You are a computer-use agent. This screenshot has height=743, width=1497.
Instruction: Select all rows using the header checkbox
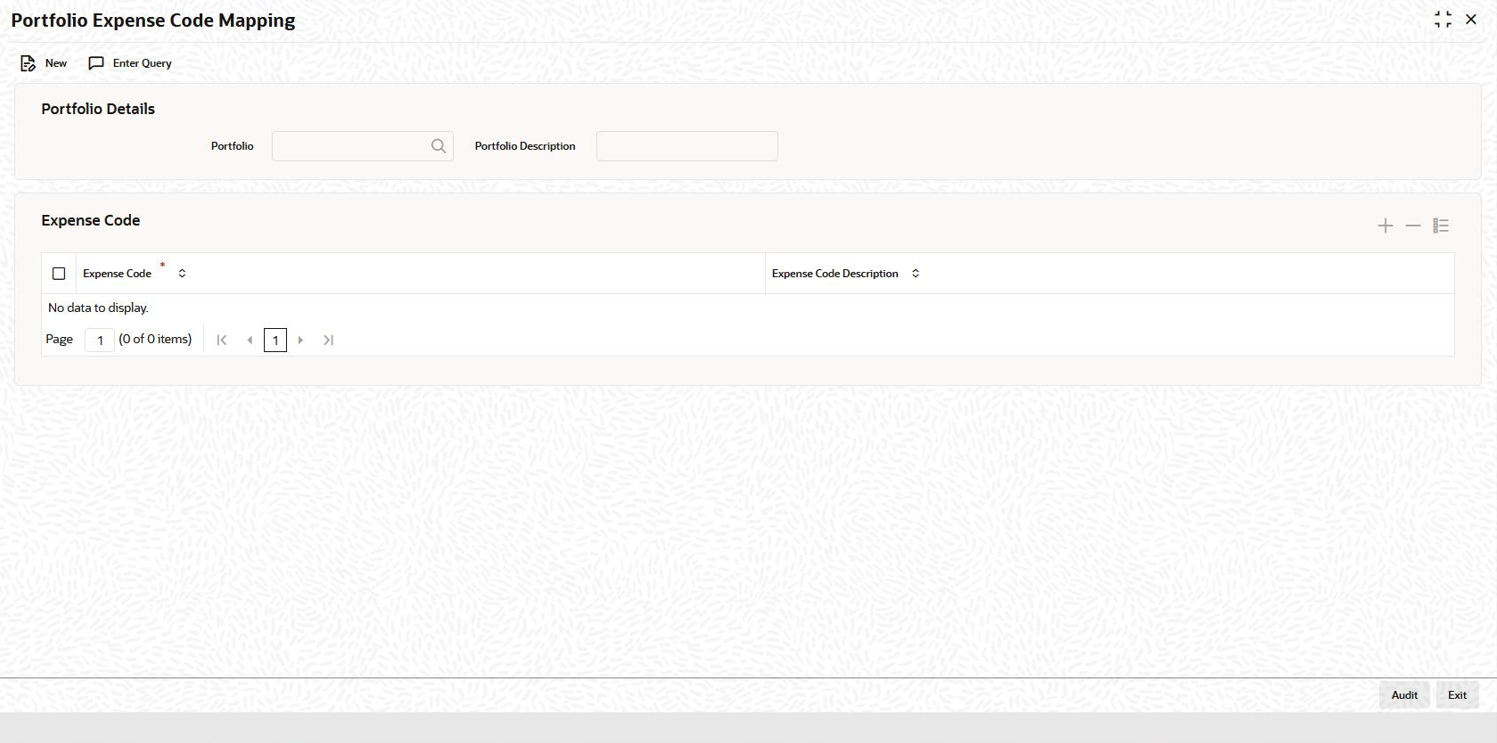click(x=58, y=273)
